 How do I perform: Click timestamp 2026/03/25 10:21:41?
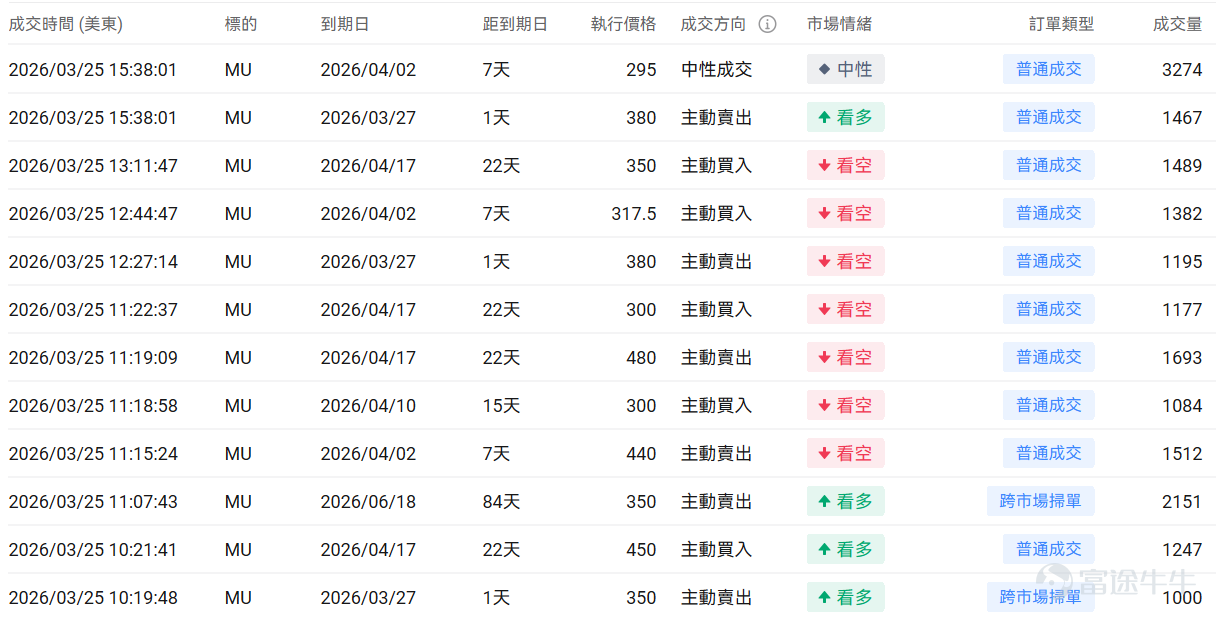point(93,550)
